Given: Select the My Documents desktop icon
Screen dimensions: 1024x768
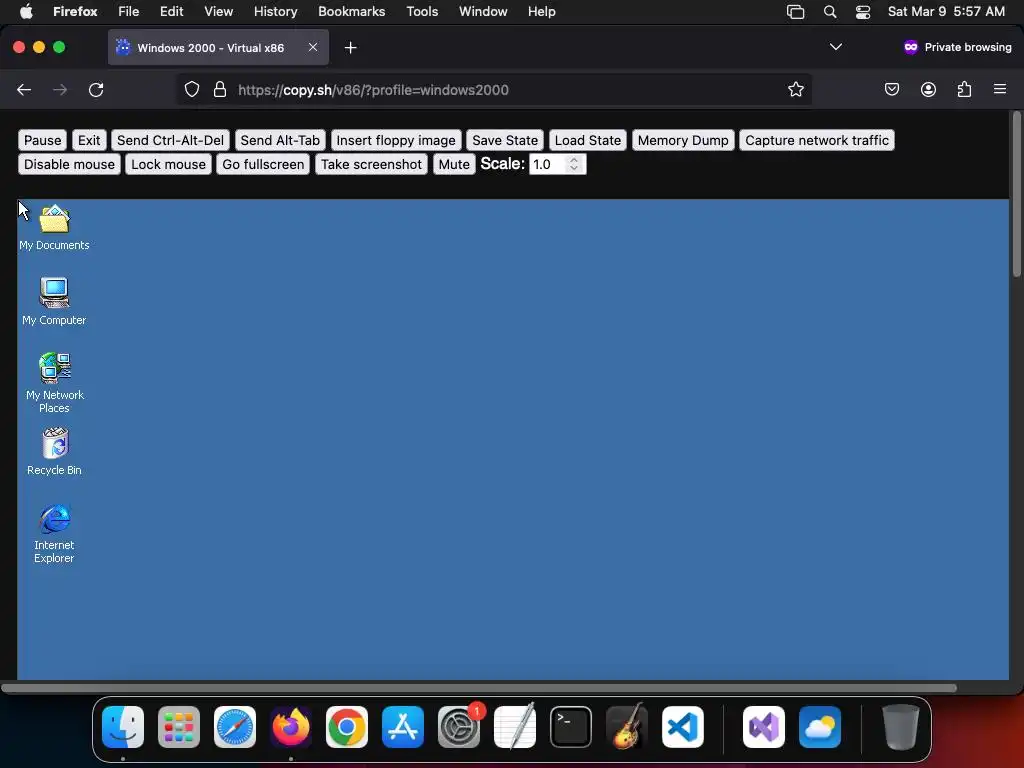Looking at the screenshot, I should [54, 227].
